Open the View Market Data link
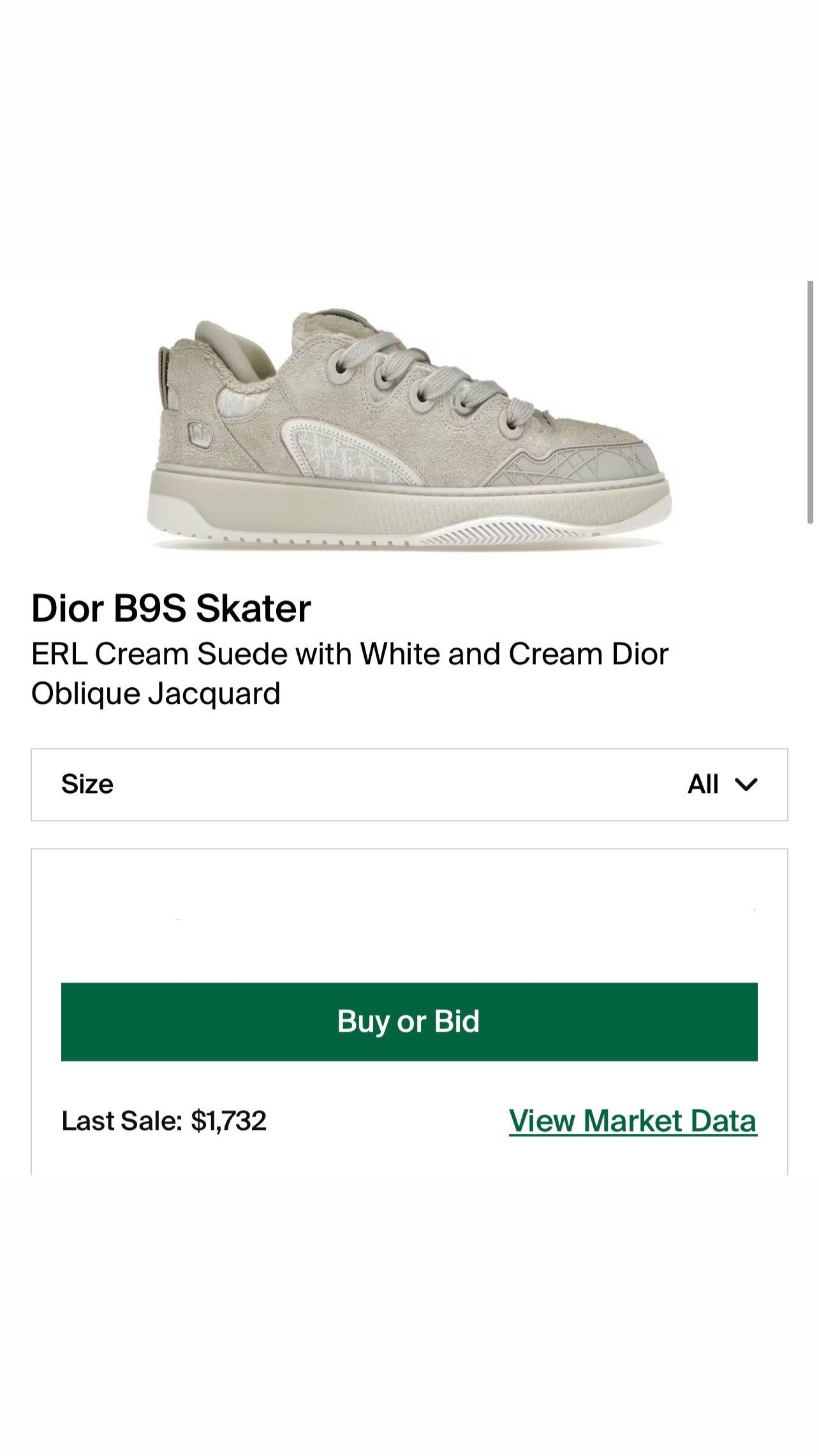 632,1121
